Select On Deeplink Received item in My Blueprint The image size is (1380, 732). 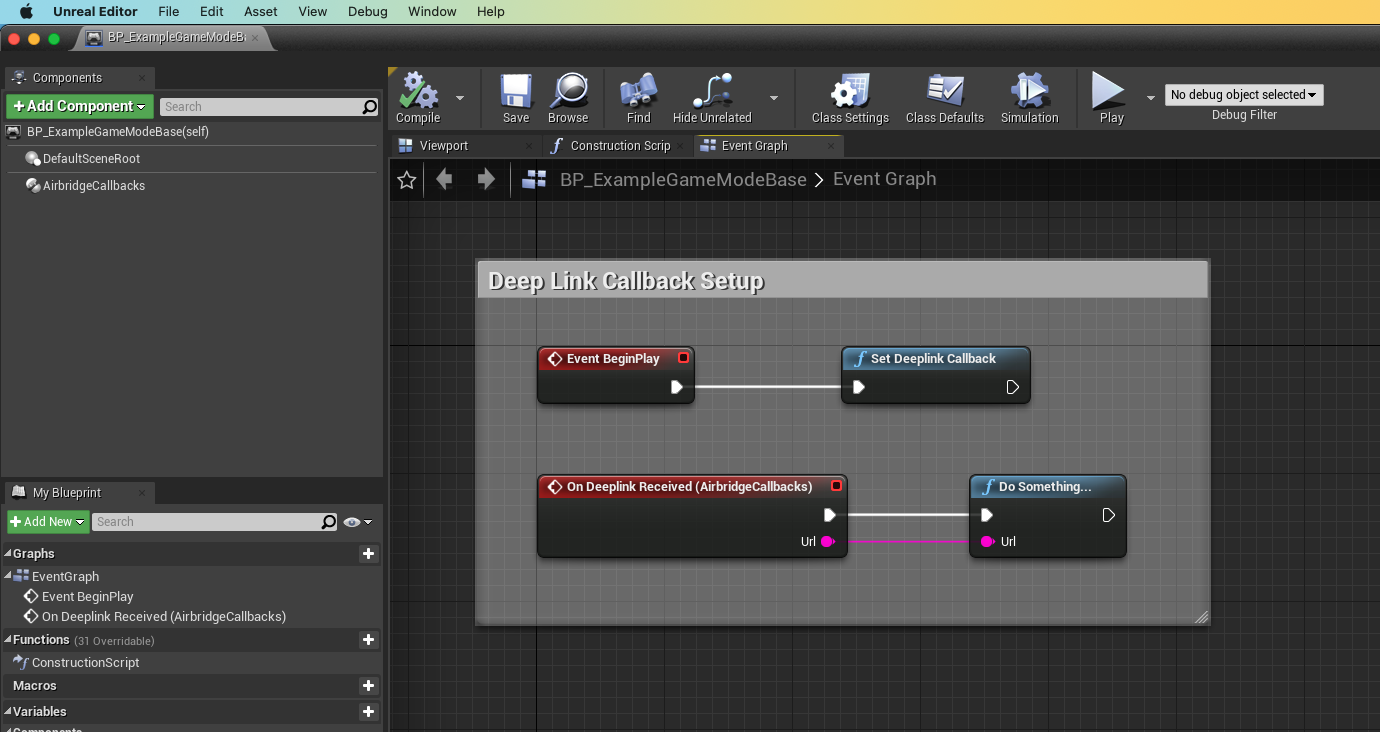(164, 617)
